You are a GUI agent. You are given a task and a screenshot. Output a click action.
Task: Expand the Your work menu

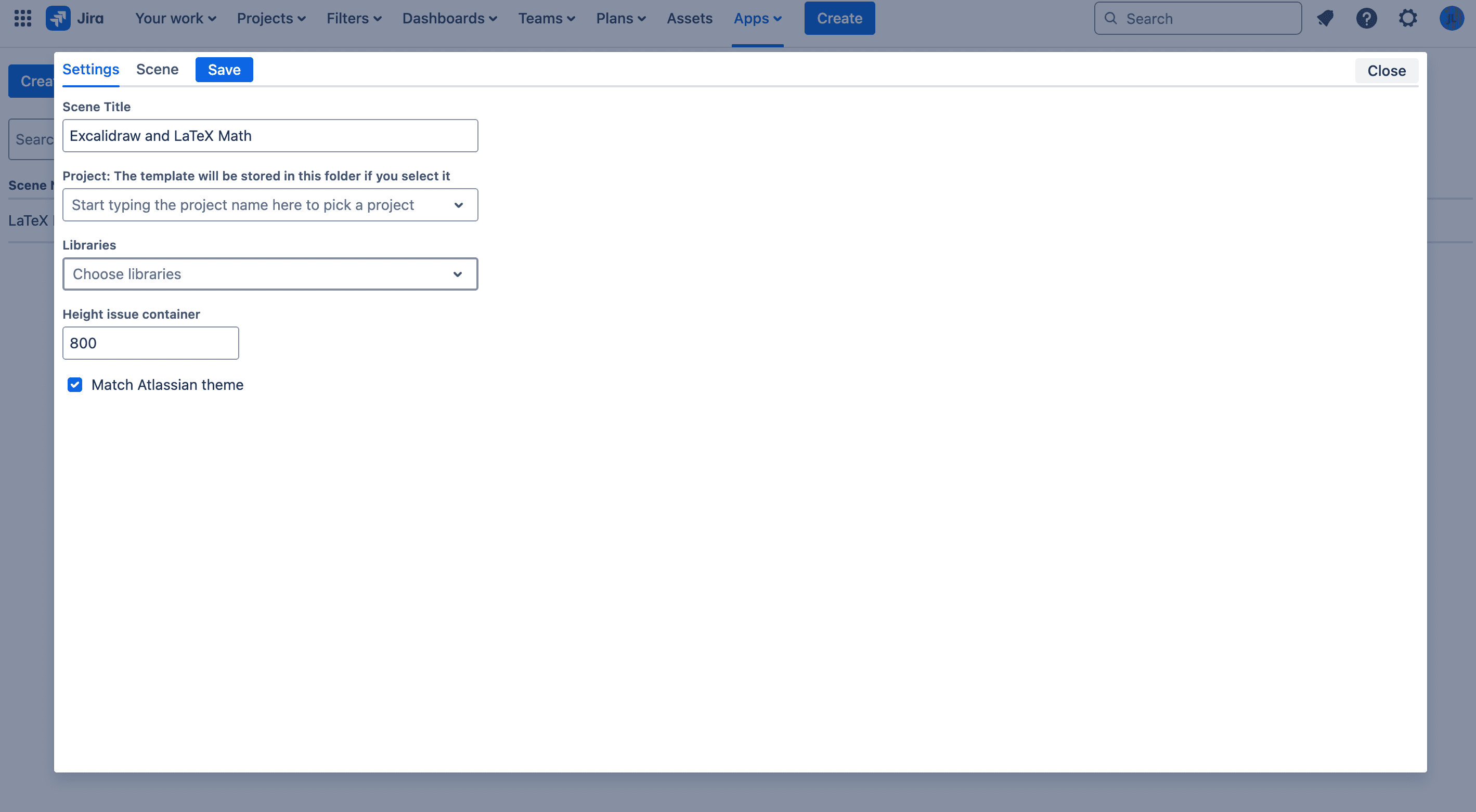click(x=175, y=18)
